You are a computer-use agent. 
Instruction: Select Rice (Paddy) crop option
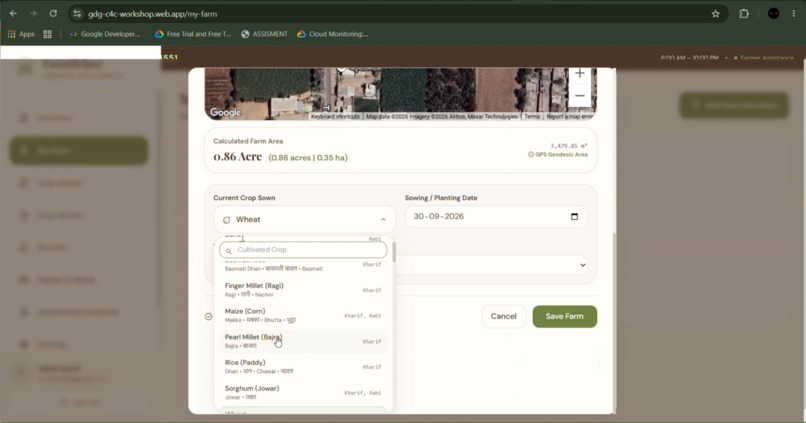coord(303,367)
